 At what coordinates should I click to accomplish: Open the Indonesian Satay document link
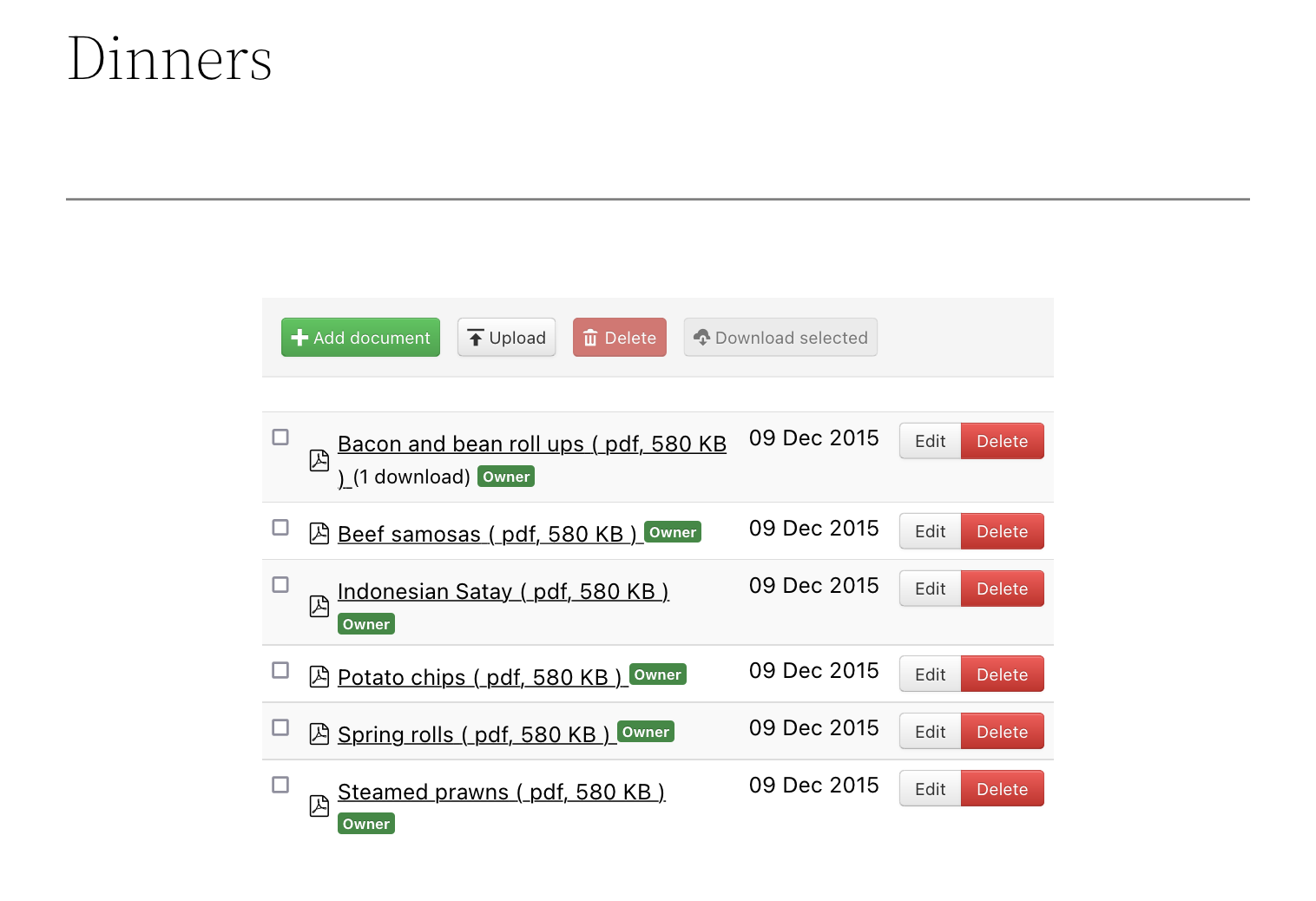click(503, 591)
